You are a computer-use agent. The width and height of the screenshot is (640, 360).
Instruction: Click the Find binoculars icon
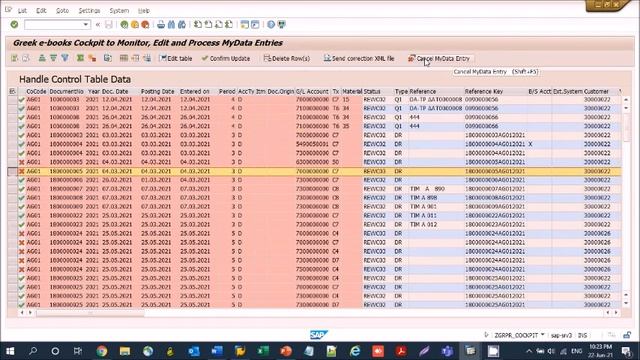point(171,24)
